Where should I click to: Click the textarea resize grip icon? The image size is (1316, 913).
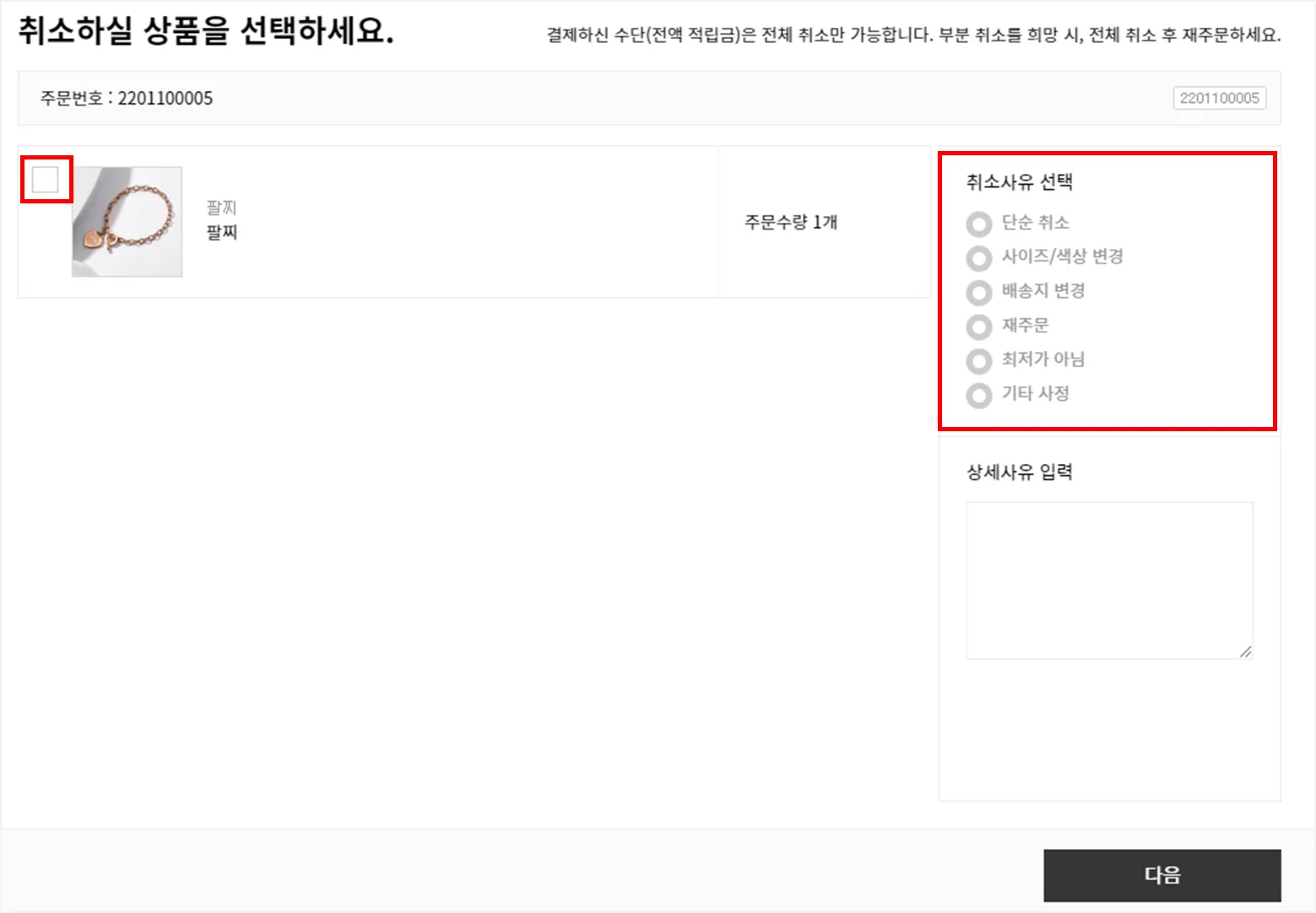(x=1245, y=651)
